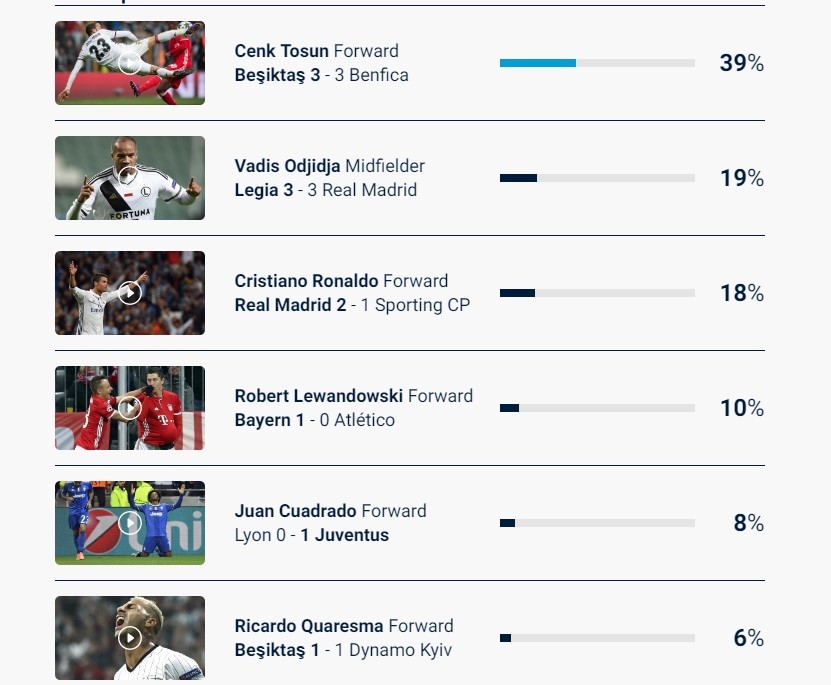Open the Robert Lewandowski entry name
The width and height of the screenshot is (831, 685).
tap(318, 396)
